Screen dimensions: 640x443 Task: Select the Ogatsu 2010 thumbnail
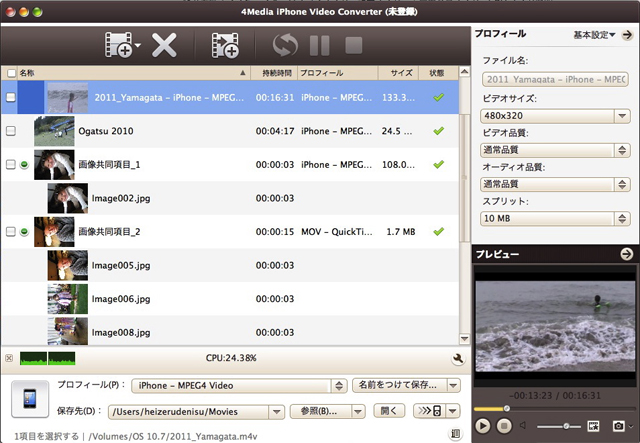[54, 131]
